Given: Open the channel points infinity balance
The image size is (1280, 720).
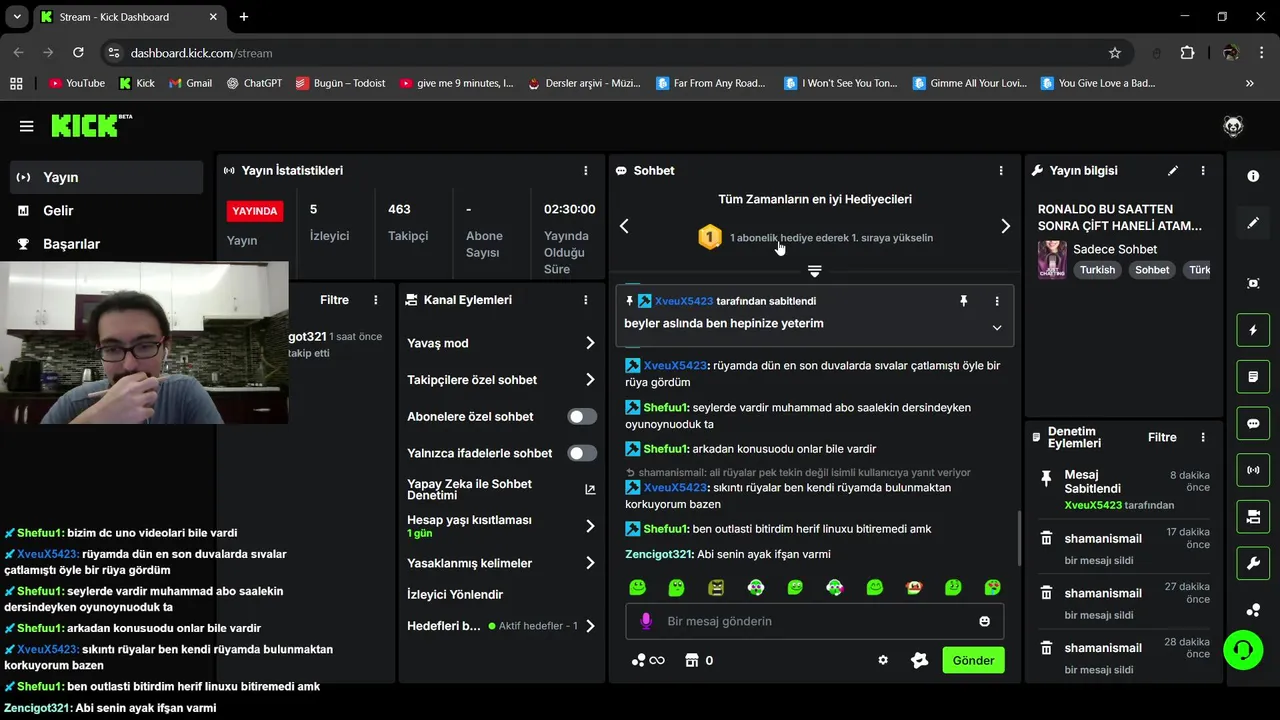Looking at the screenshot, I should (x=648, y=660).
